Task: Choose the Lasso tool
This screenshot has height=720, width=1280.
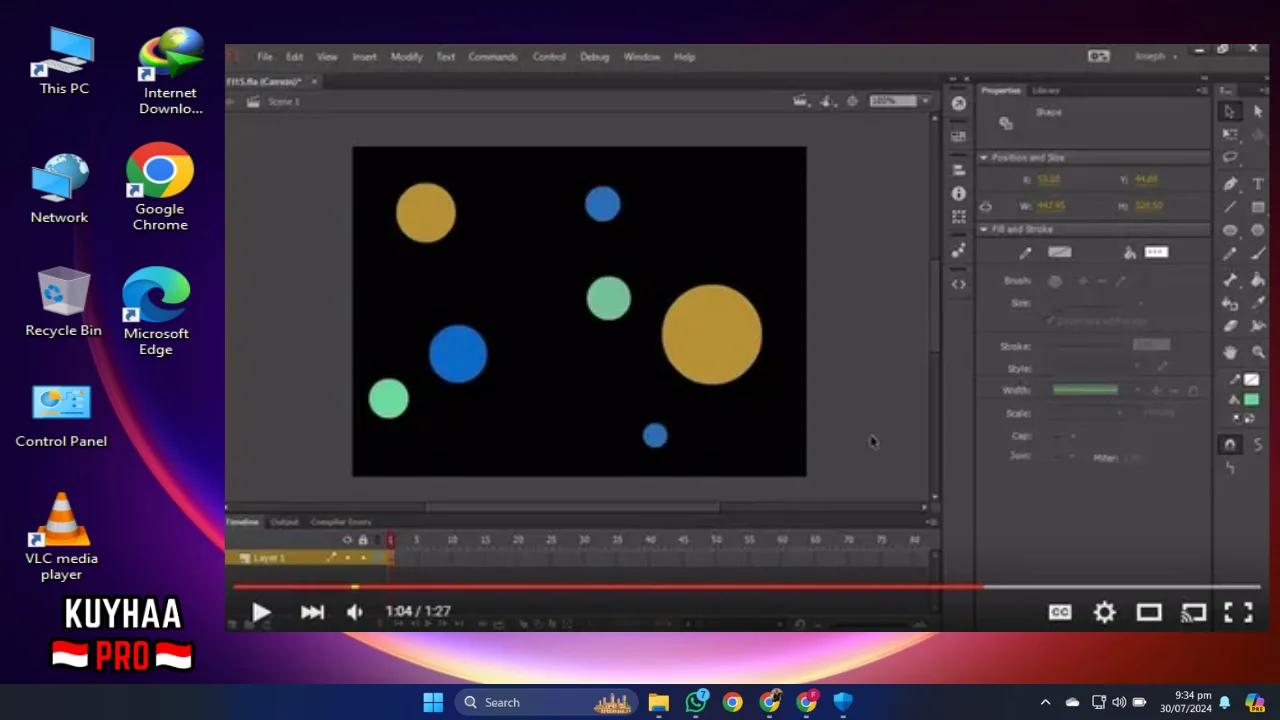Action: (1230, 157)
